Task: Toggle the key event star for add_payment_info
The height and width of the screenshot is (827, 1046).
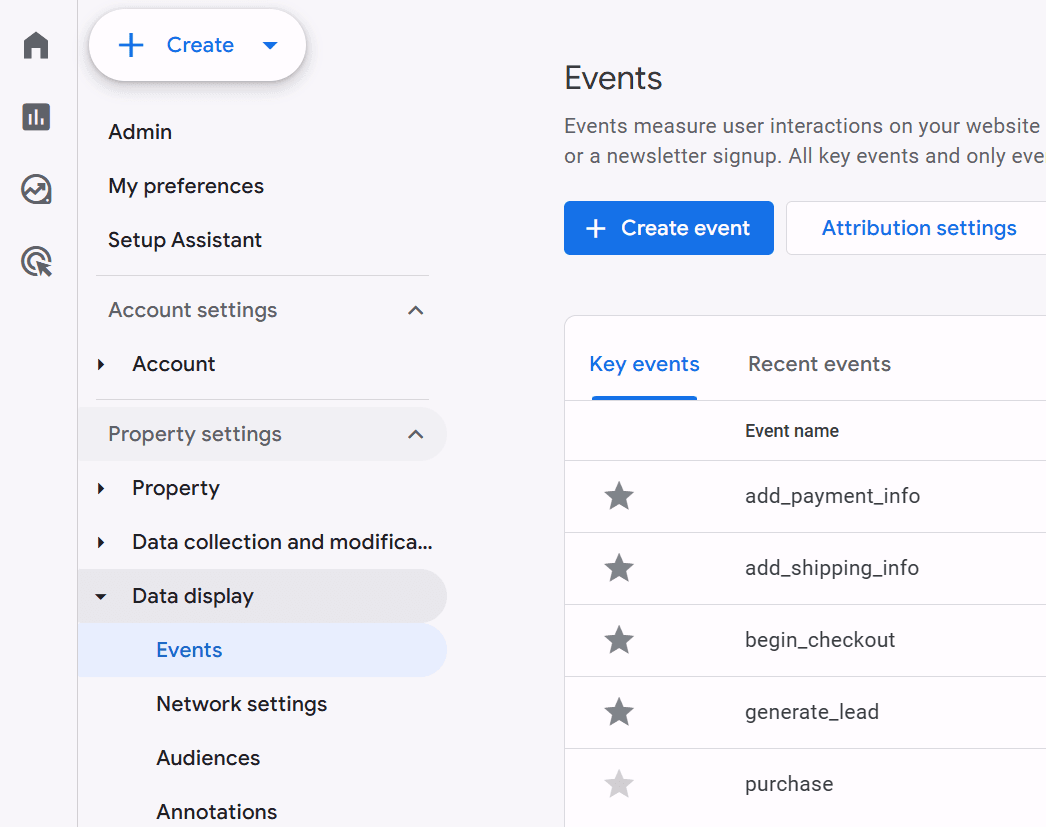Action: (x=618, y=496)
